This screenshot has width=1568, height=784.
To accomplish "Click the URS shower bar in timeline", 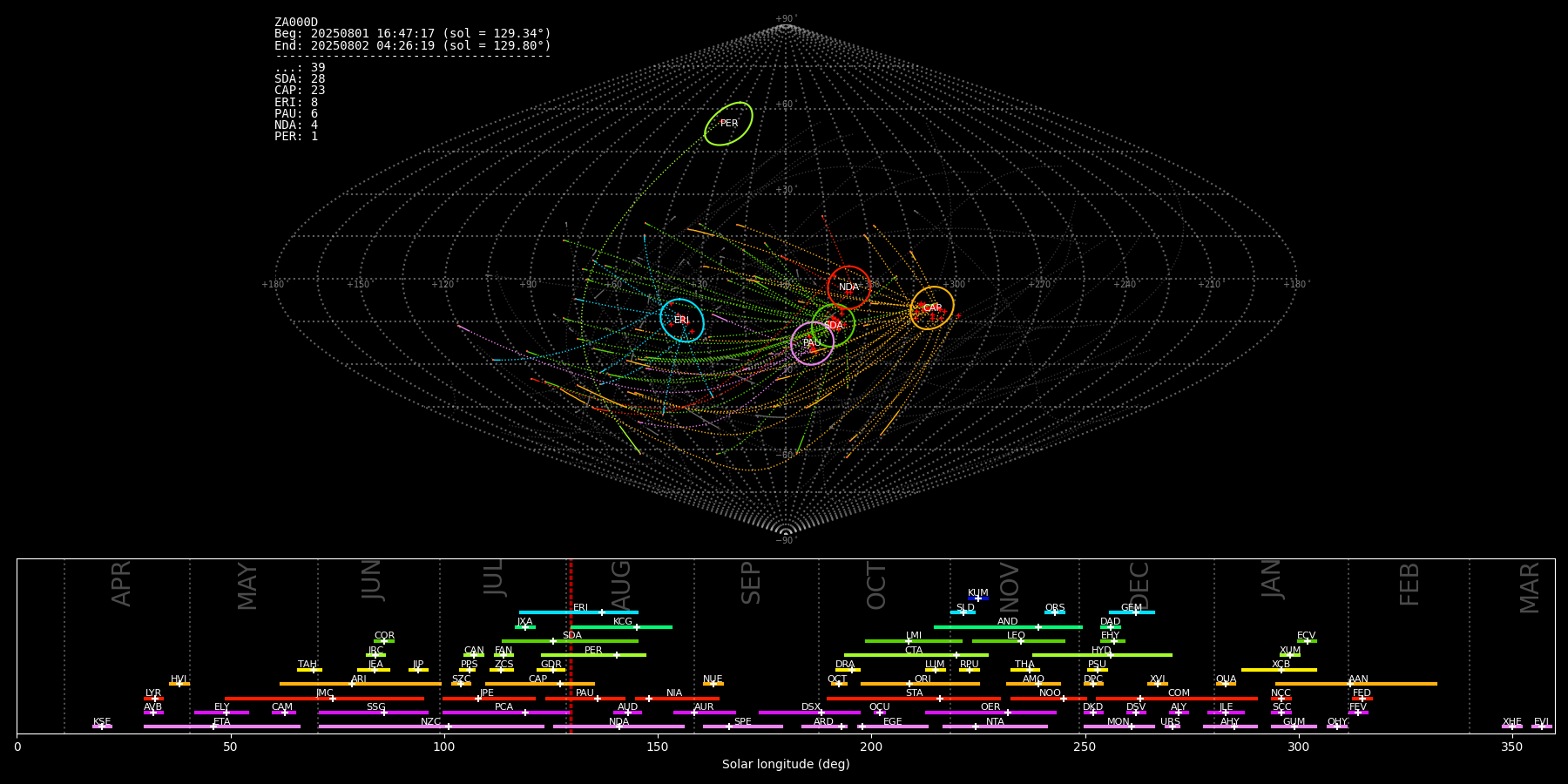I will 1171,727.
